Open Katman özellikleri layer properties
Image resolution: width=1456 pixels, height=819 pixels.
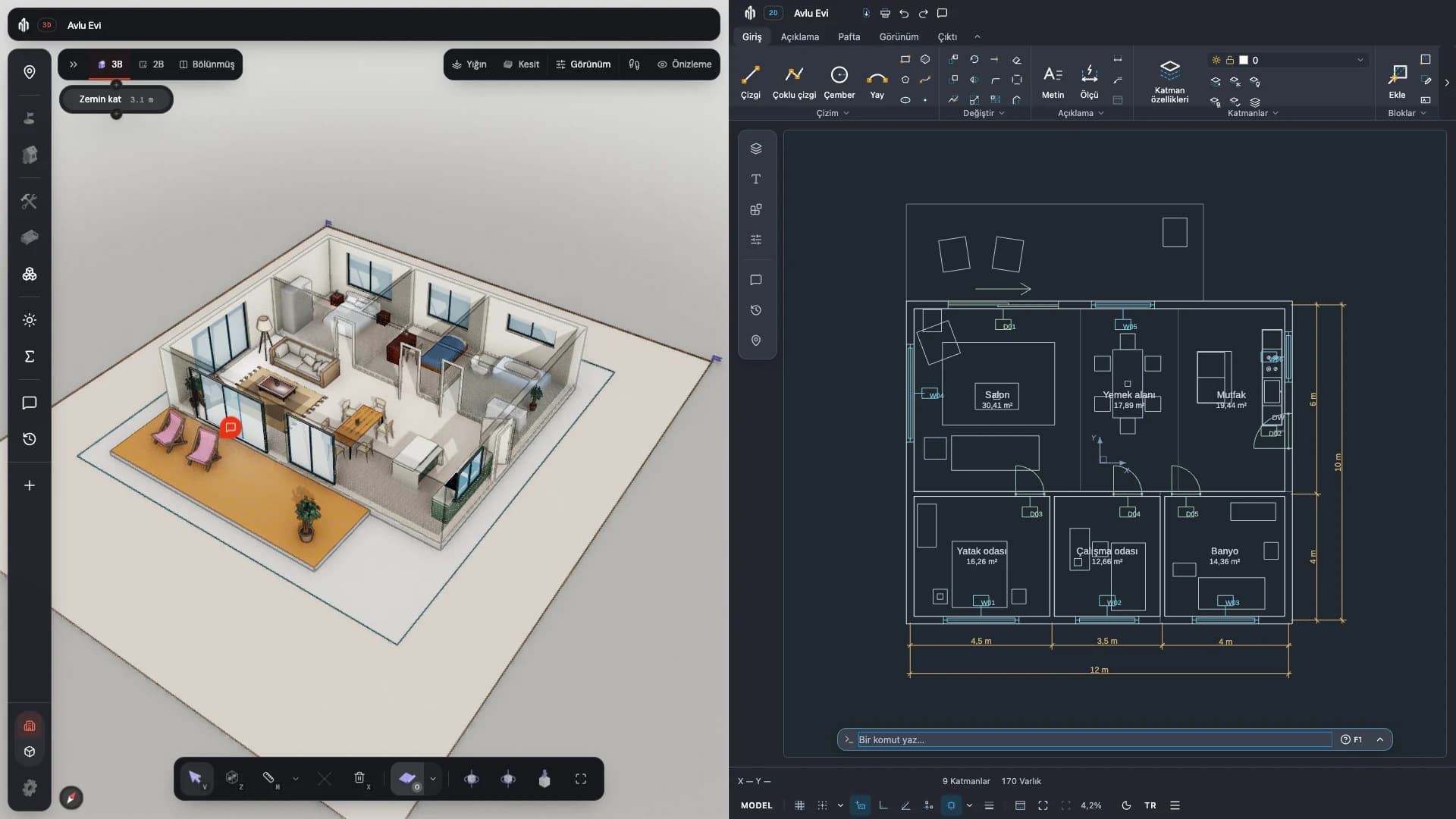tap(1169, 82)
